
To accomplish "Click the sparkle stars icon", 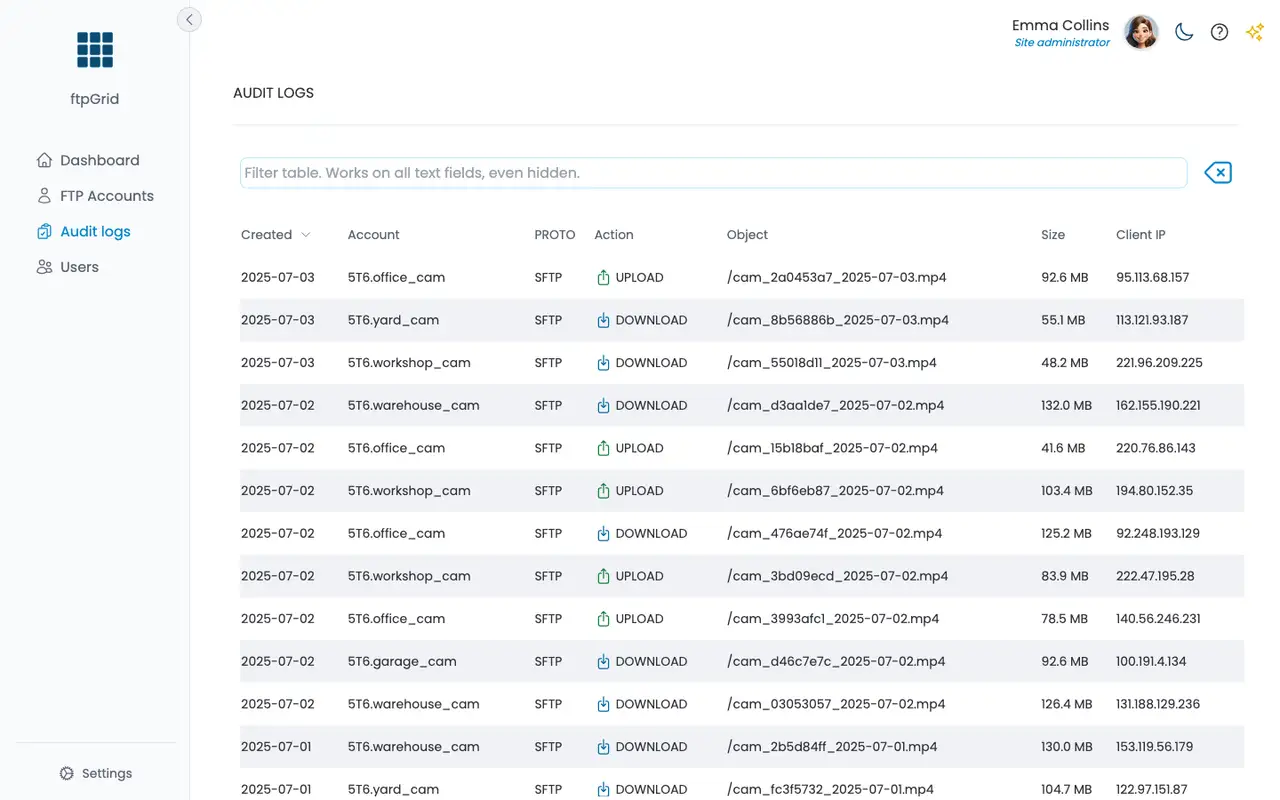I will [x=1254, y=32].
